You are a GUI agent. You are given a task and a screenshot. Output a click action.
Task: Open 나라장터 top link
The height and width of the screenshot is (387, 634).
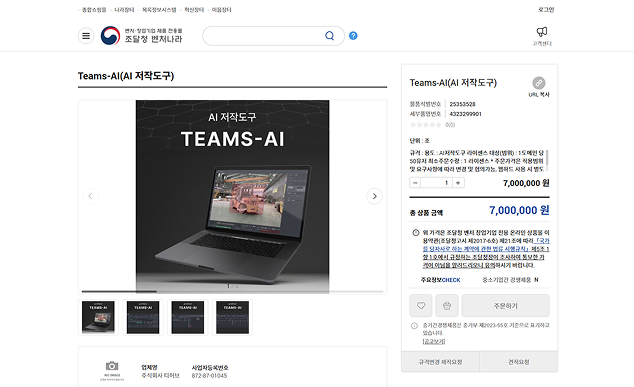pyautogui.click(x=124, y=10)
